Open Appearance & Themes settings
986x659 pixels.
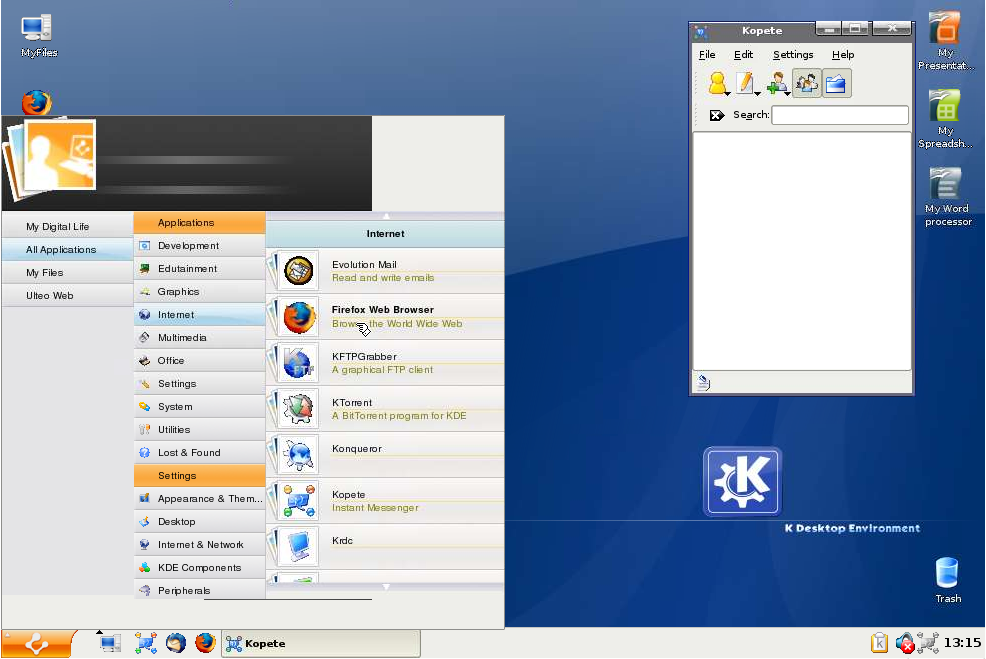199,499
